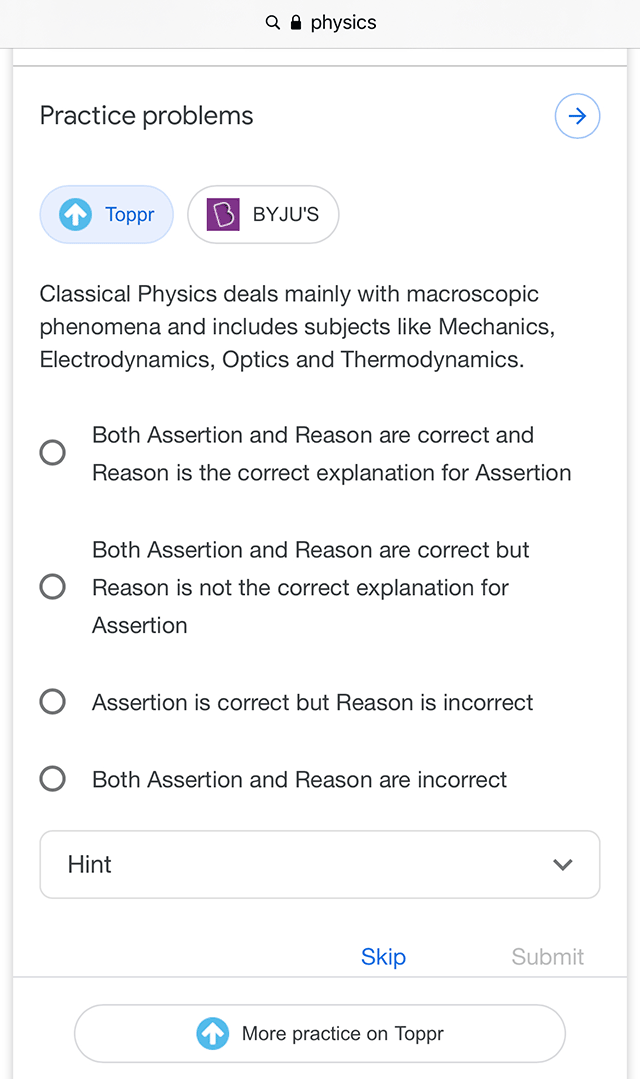
Task: Choose 'Assertion is correct but Reason is incorrect'
Action: click(53, 702)
